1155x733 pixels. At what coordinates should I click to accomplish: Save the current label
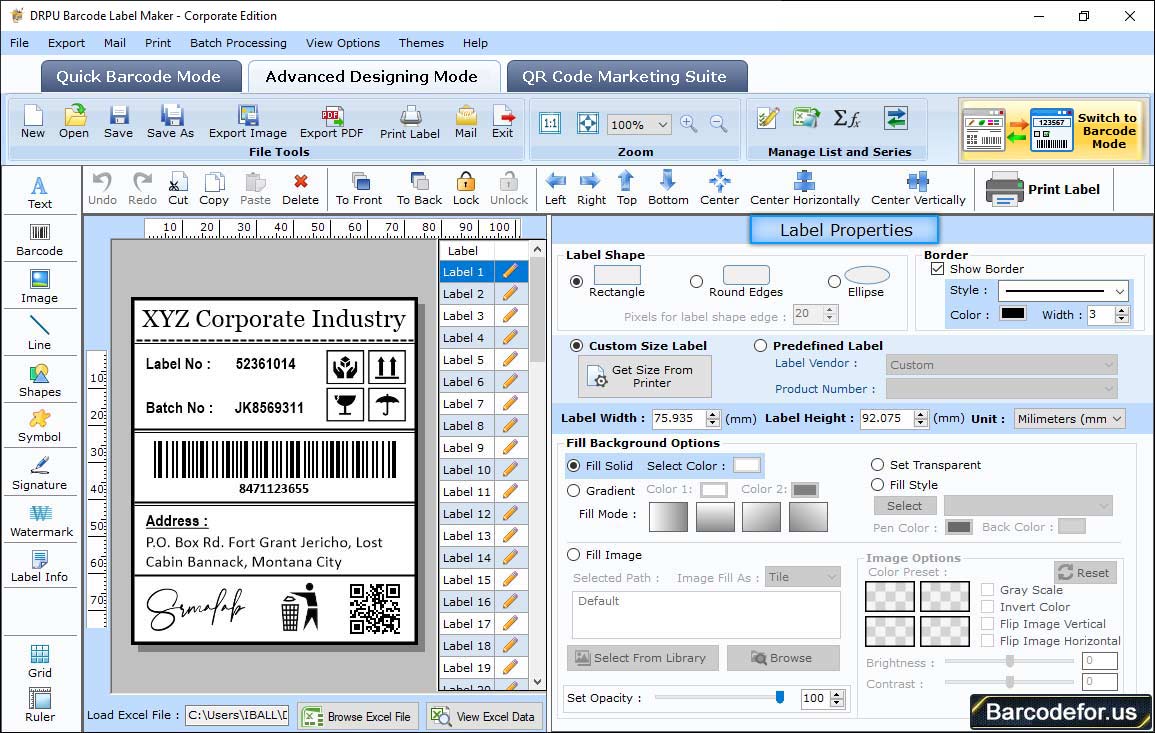pyautogui.click(x=118, y=122)
